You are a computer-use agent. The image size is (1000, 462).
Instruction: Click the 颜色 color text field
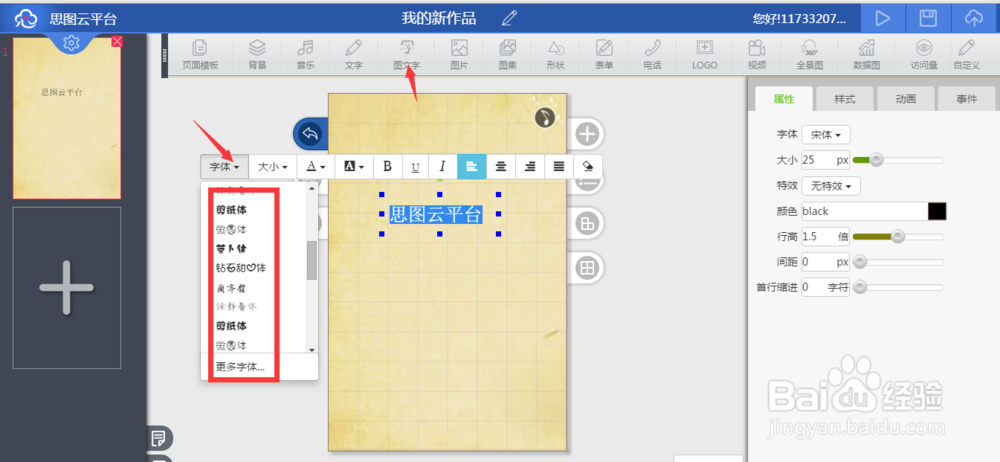click(x=864, y=211)
